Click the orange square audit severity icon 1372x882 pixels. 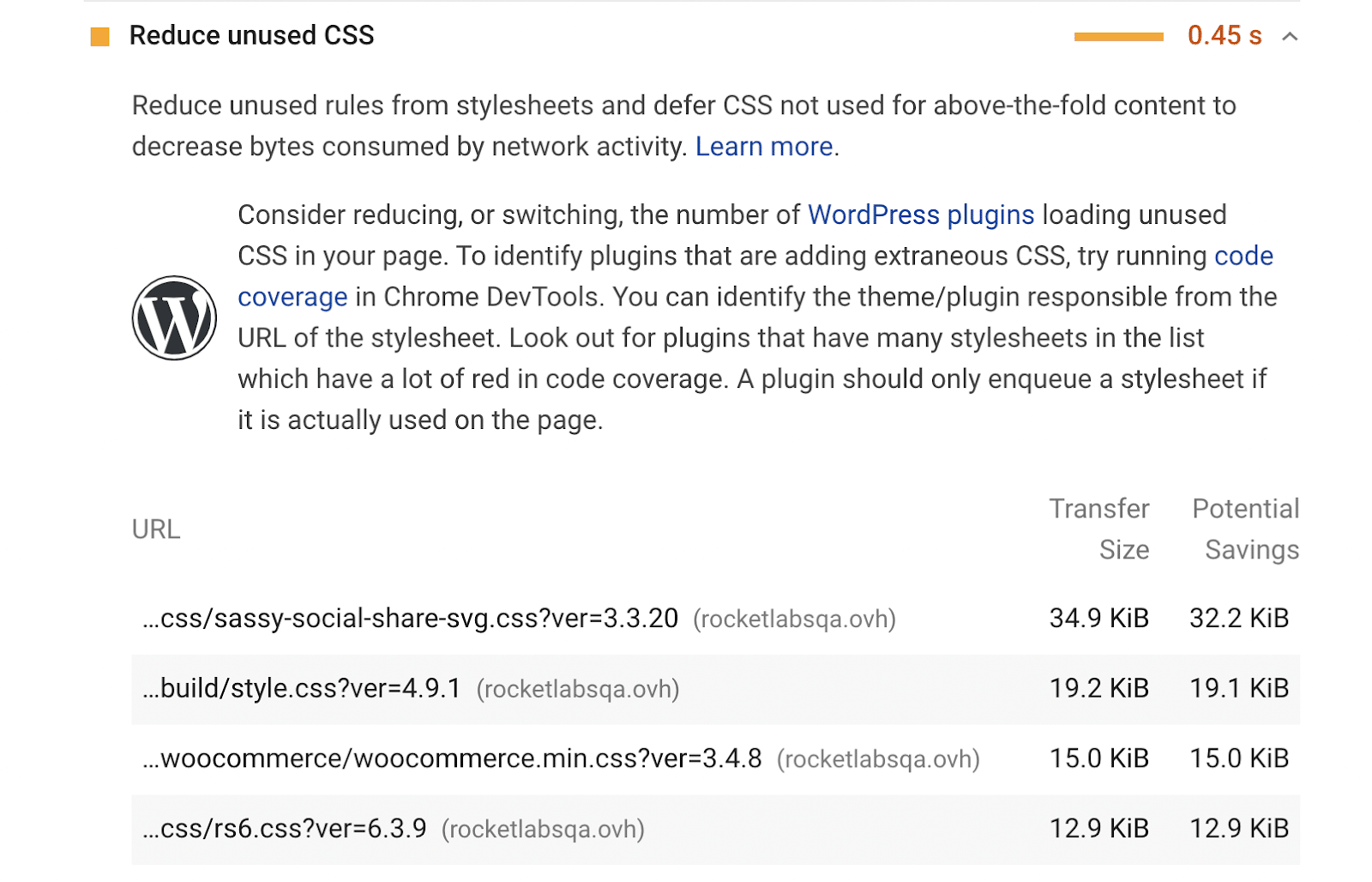(x=100, y=37)
